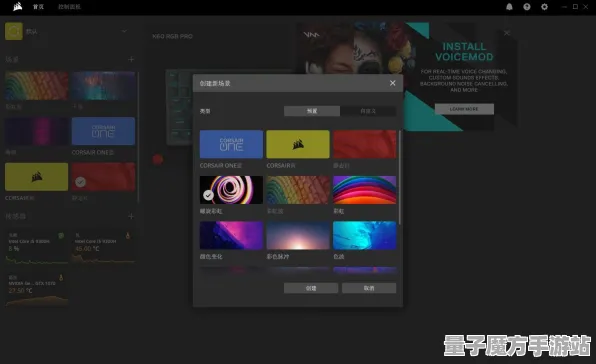596x364 pixels.
Task: Choose the blue CORSAIR ONE preset thumbnail
Action: tap(231, 144)
